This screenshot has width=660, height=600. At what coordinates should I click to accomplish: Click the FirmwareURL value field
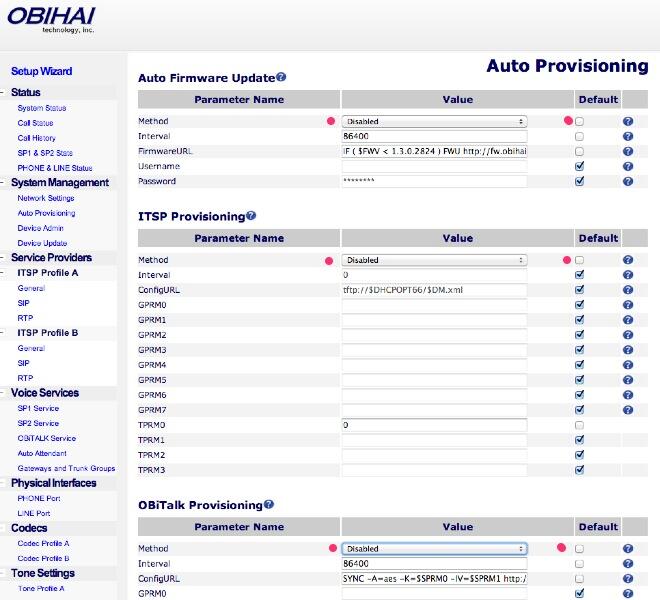(x=434, y=151)
